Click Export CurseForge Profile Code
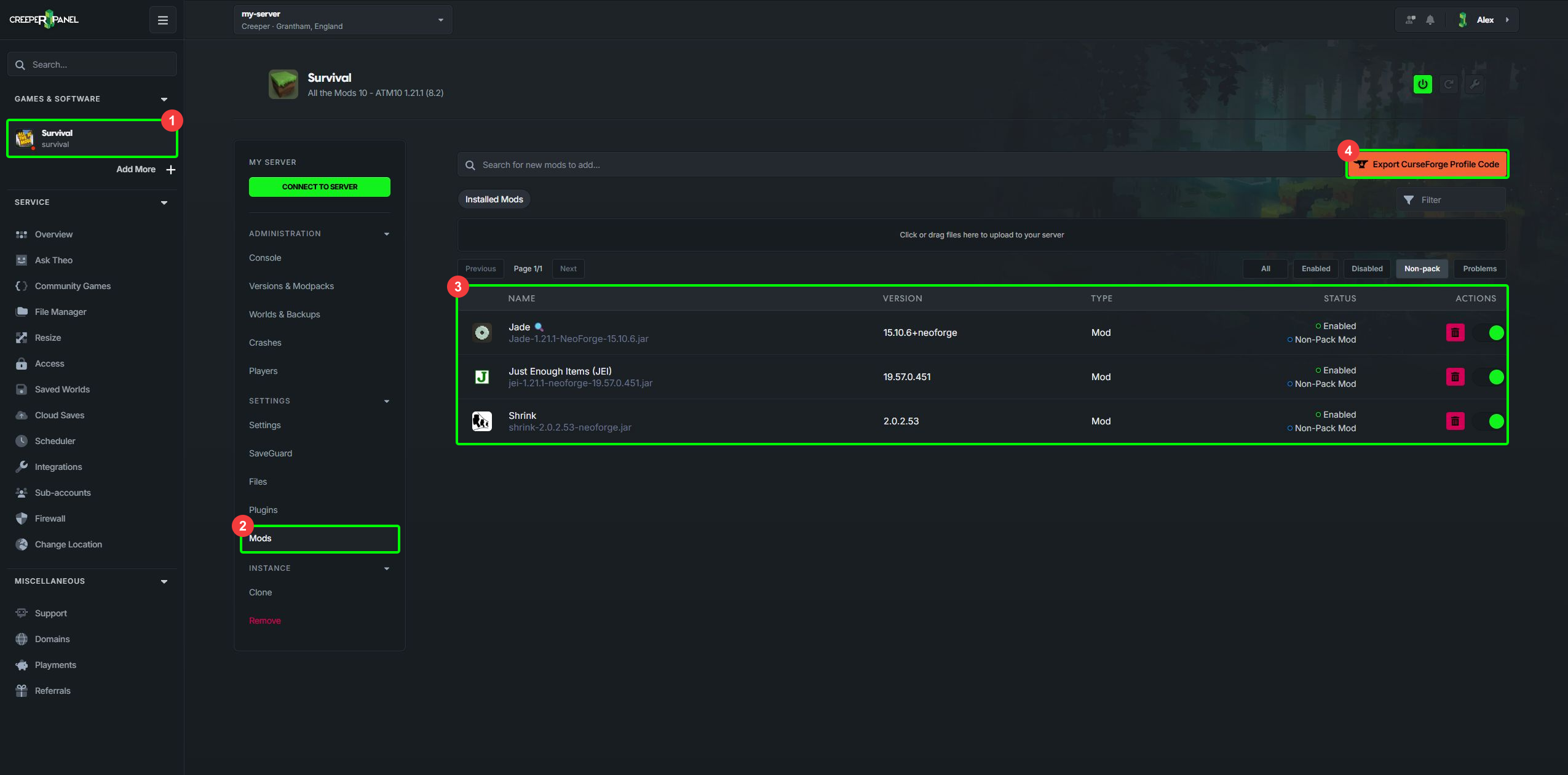Viewport: 1568px width, 775px height. [x=1427, y=164]
